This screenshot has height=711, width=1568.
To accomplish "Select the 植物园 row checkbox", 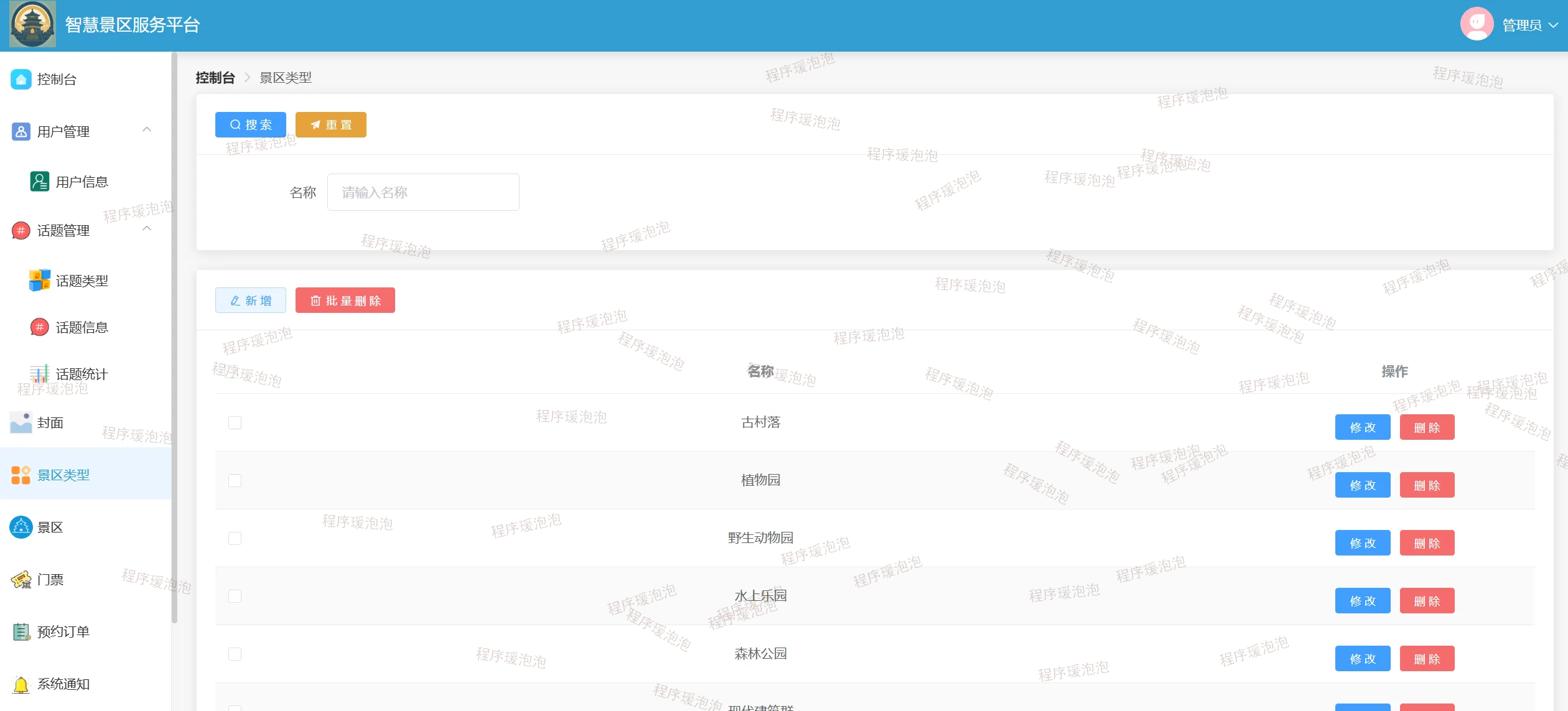I will point(235,481).
